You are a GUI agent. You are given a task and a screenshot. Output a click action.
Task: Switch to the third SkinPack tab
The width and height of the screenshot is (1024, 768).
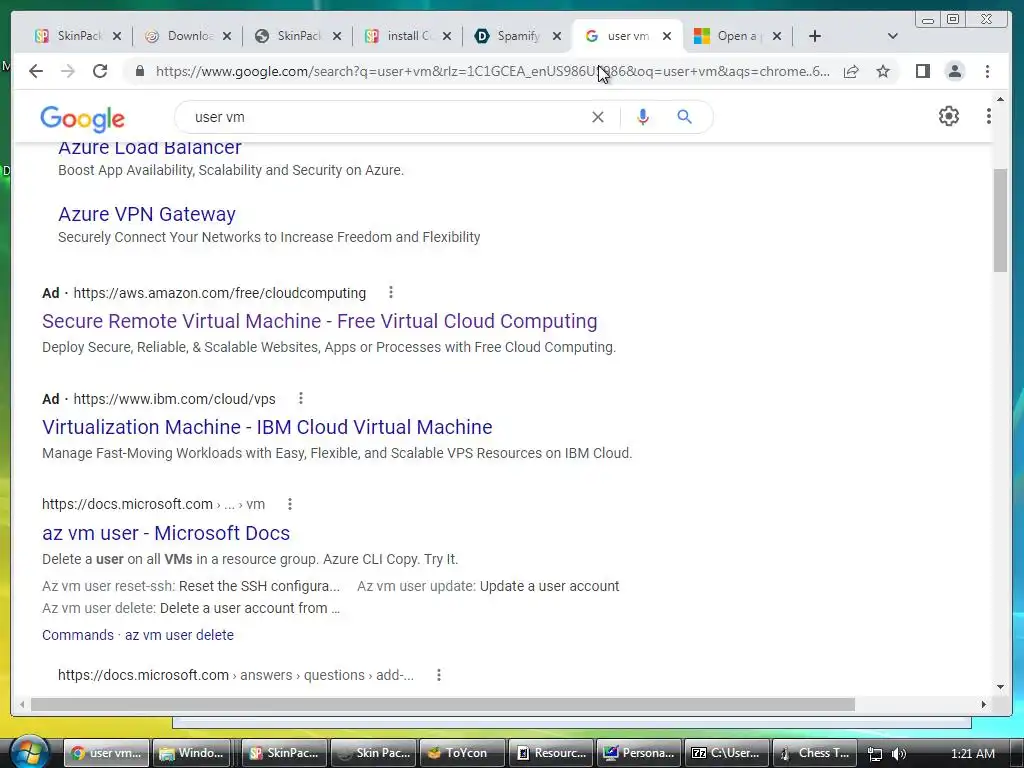tap(290, 36)
